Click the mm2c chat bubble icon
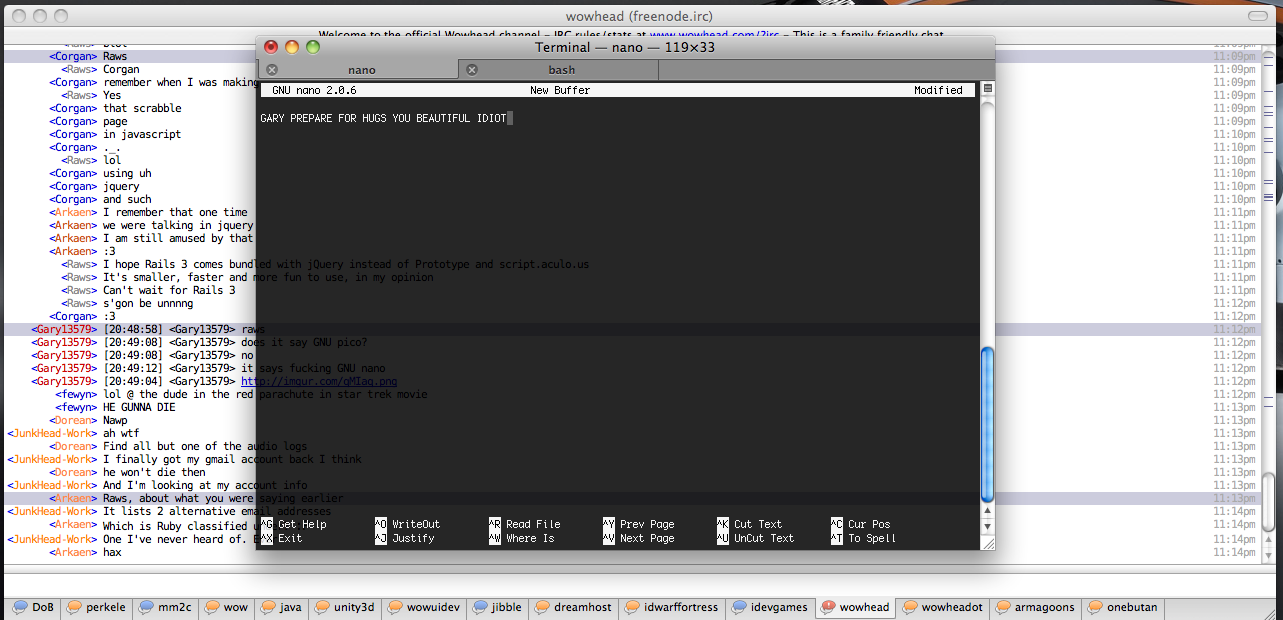The height and width of the screenshot is (620, 1283). 146,607
